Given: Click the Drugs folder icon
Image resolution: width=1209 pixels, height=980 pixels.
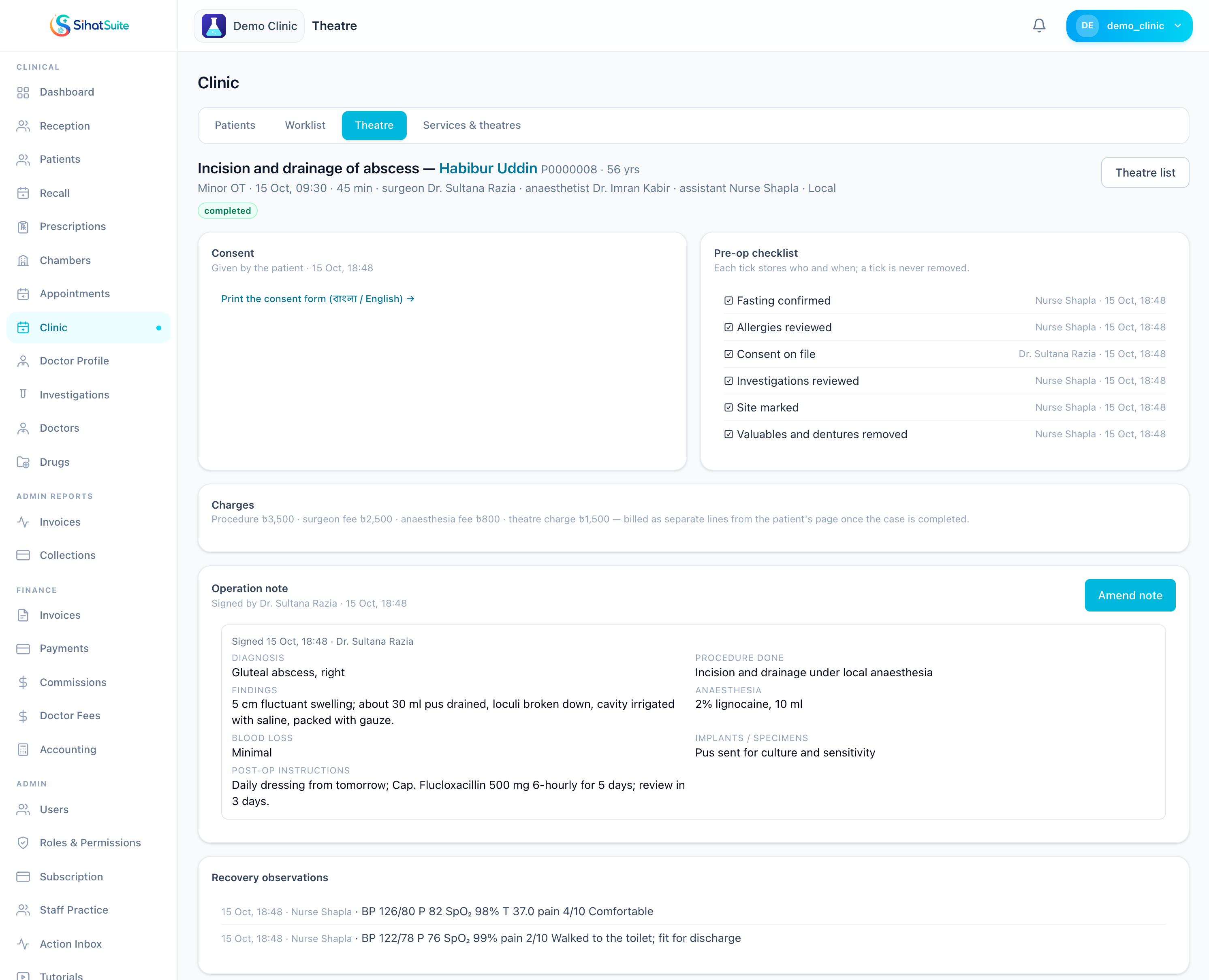Looking at the screenshot, I should click(23, 462).
